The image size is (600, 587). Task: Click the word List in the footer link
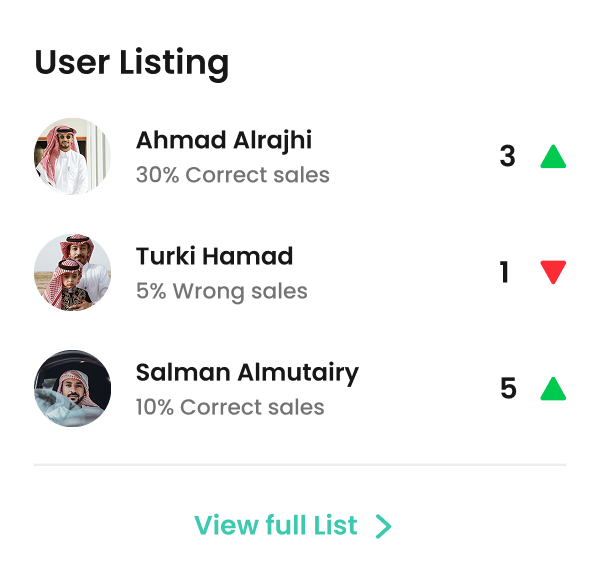tap(334, 525)
